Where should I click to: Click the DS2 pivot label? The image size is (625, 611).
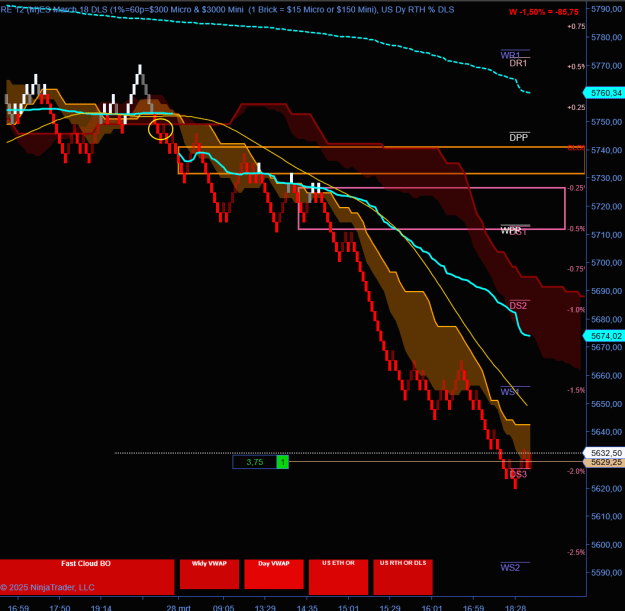518,306
